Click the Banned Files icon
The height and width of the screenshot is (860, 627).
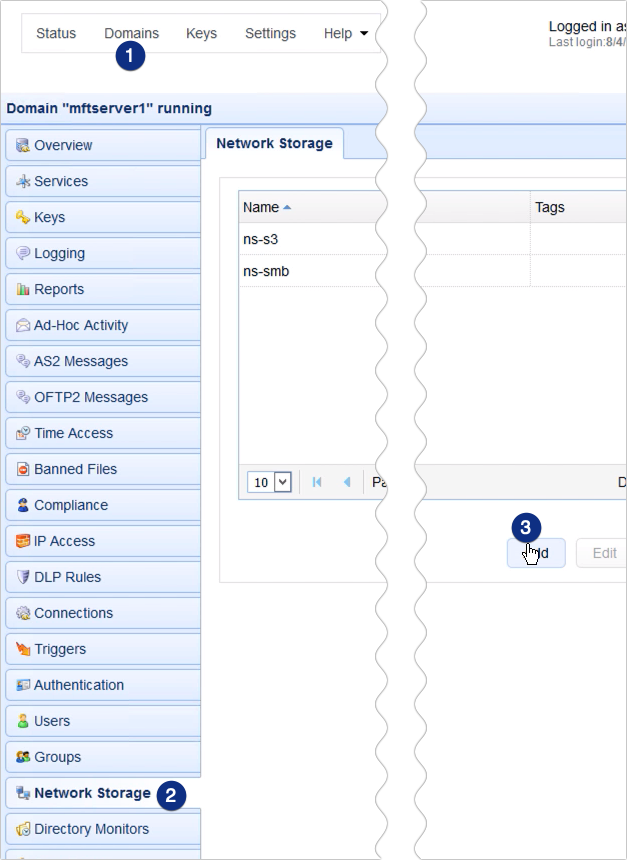coord(22,470)
